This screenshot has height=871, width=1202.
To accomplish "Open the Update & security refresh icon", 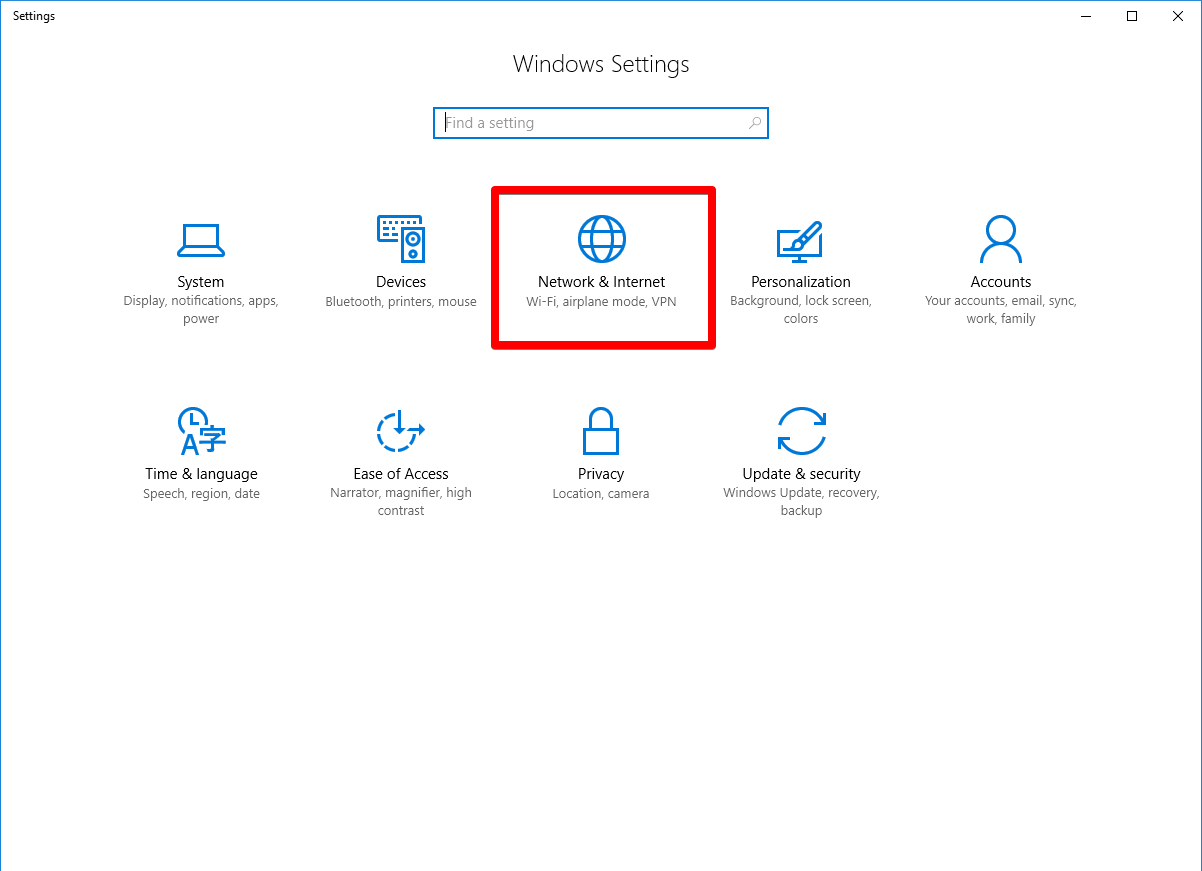I will (x=801, y=431).
